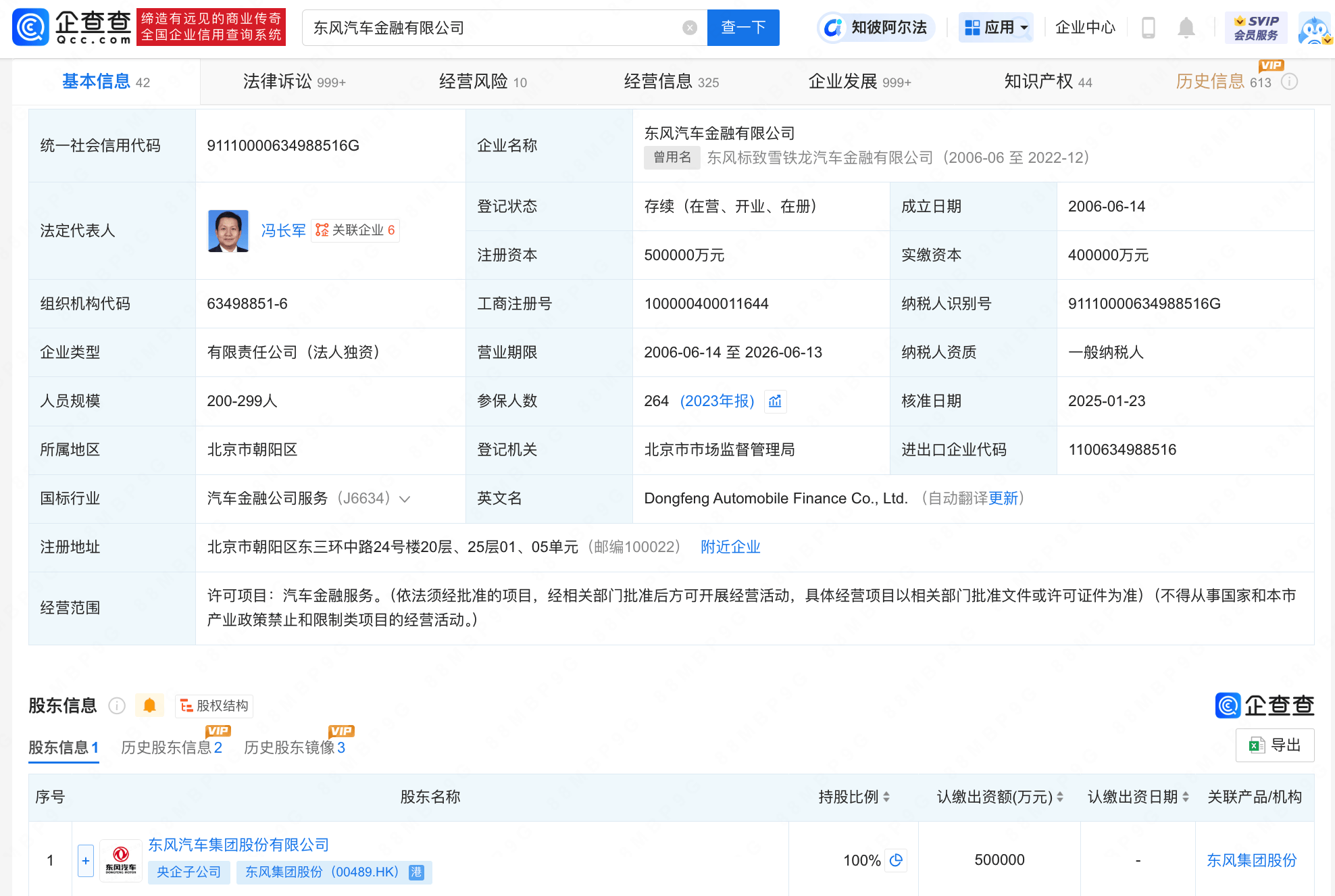Open 股权结构 view
The width and height of the screenshot is (1335, 896).
coord(214,705)
